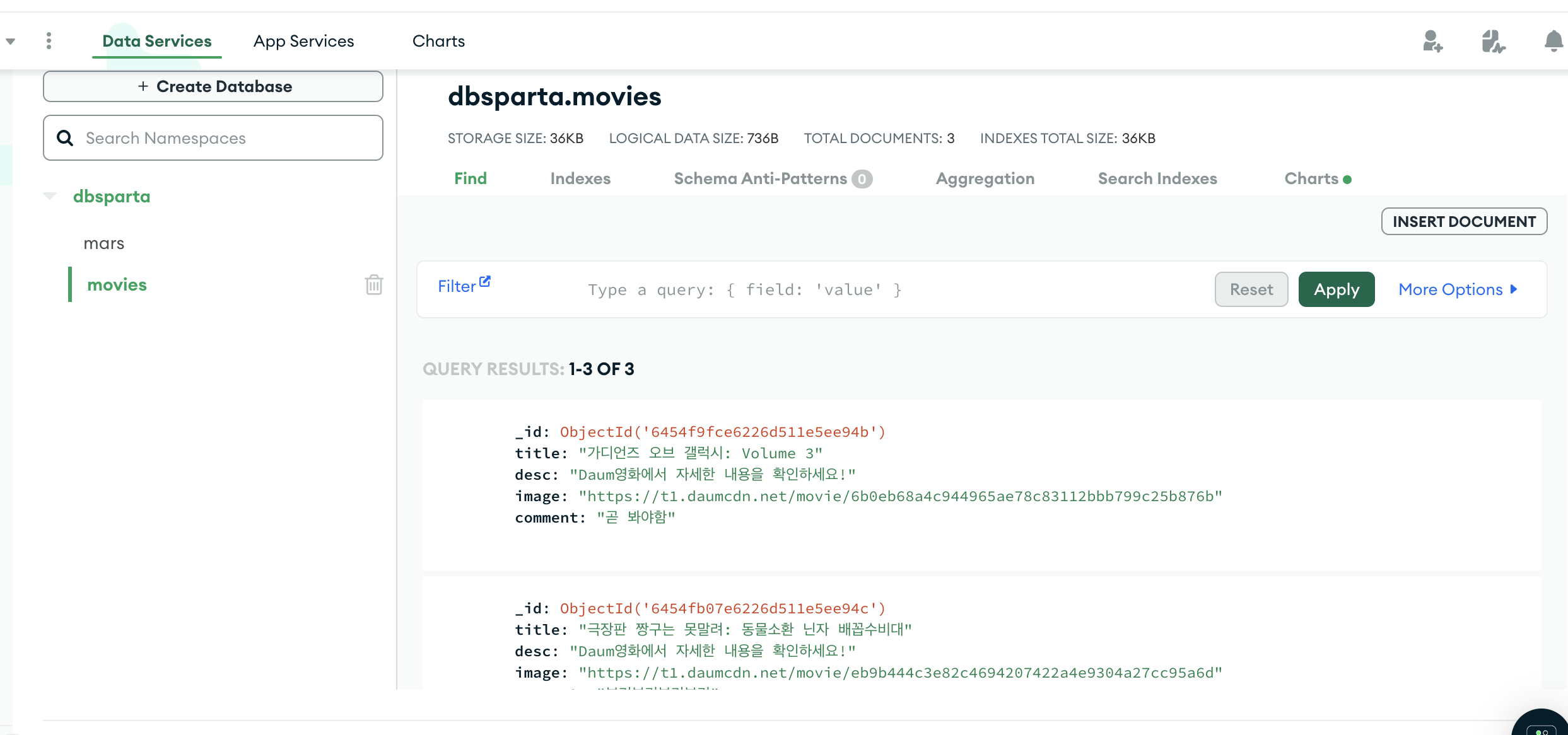Apply the query filter
The height and width of the screenshot is (735, 1568).
click(x=1337, y=289)
